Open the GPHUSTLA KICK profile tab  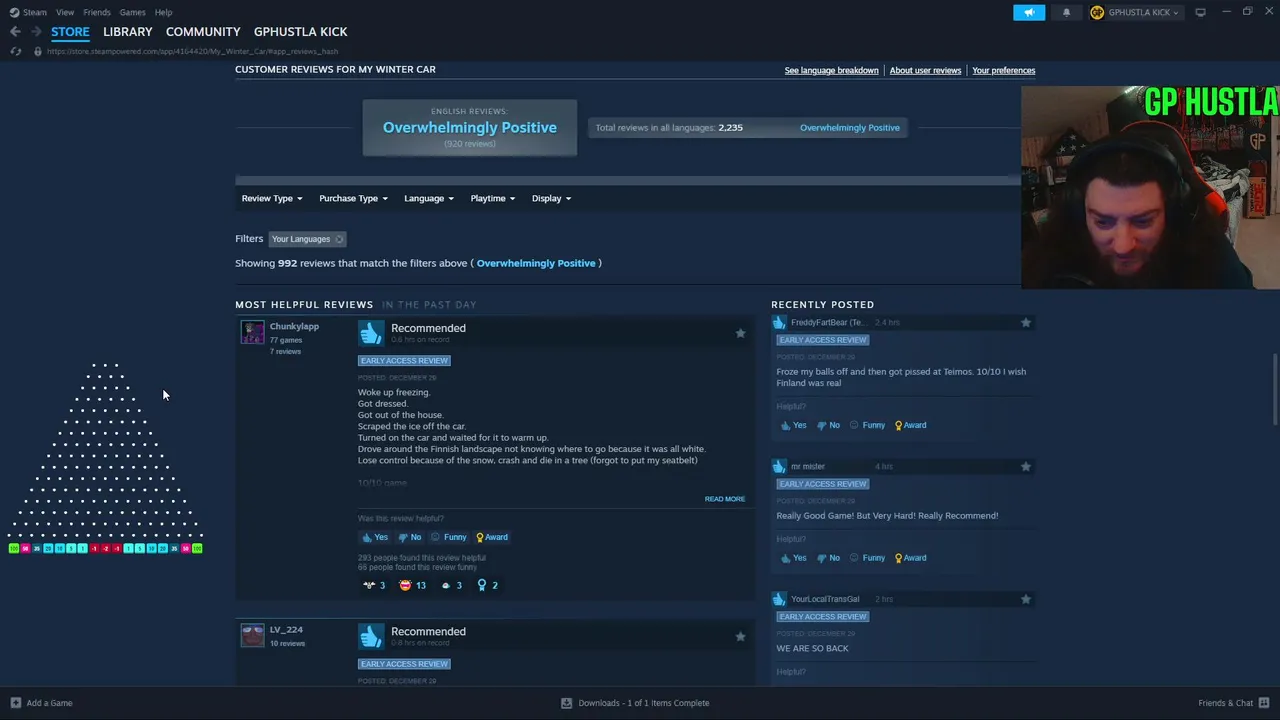click(301, 32)
